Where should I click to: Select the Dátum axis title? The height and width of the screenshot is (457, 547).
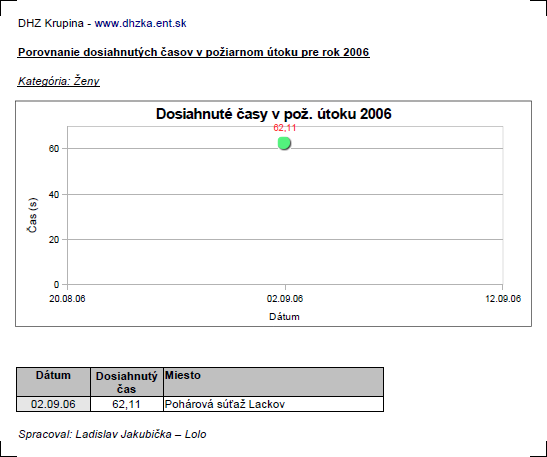(284, 317)
